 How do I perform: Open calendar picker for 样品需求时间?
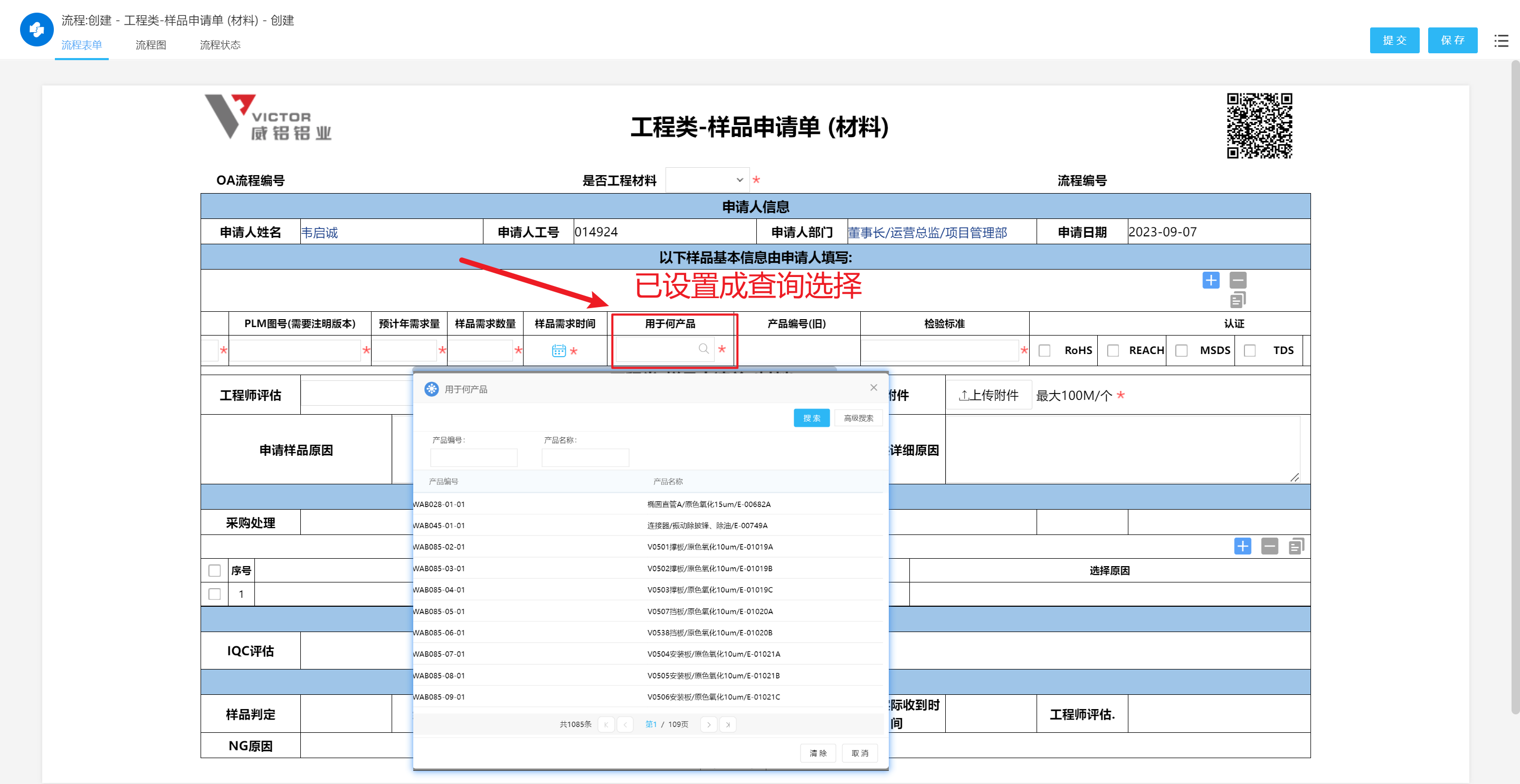(x=558, y=351)
